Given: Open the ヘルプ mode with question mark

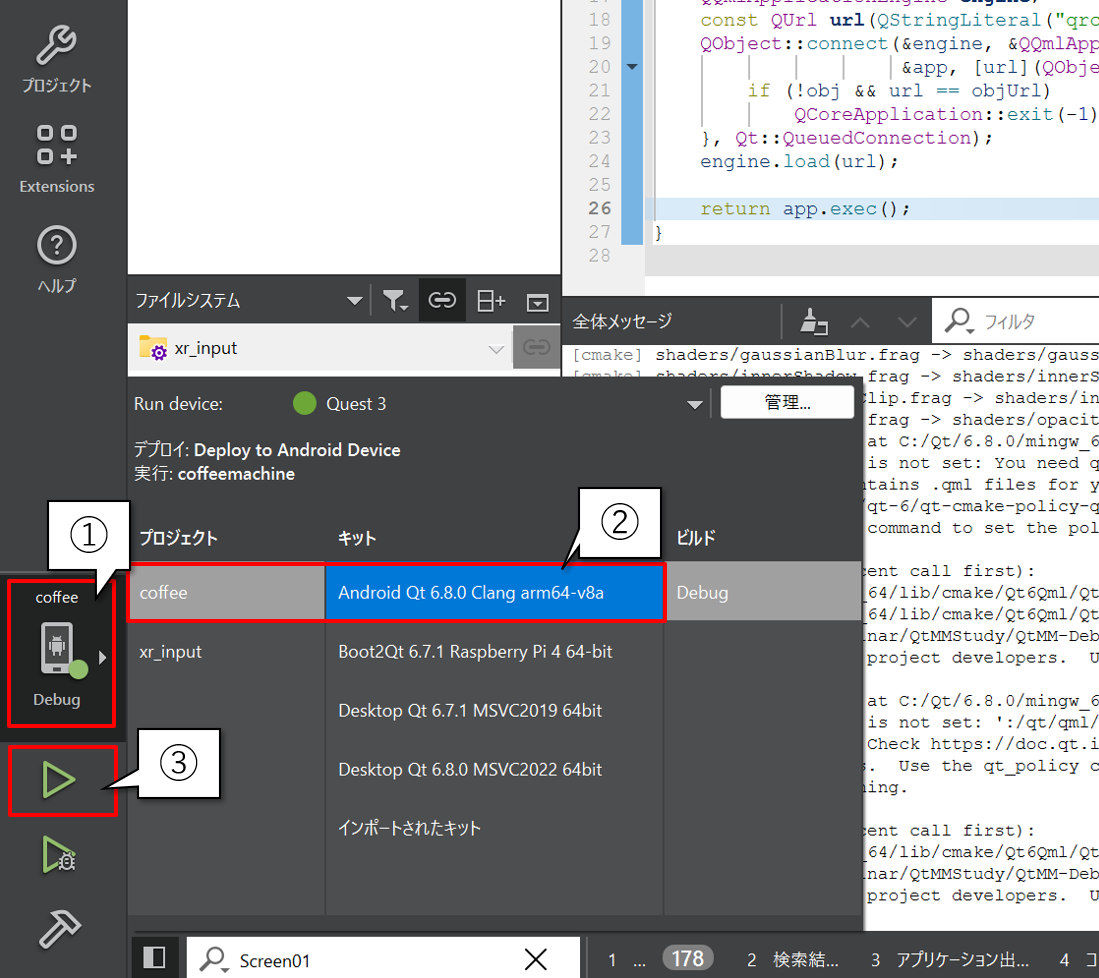Looking at the screenshot, I should (x=57, y=258).
